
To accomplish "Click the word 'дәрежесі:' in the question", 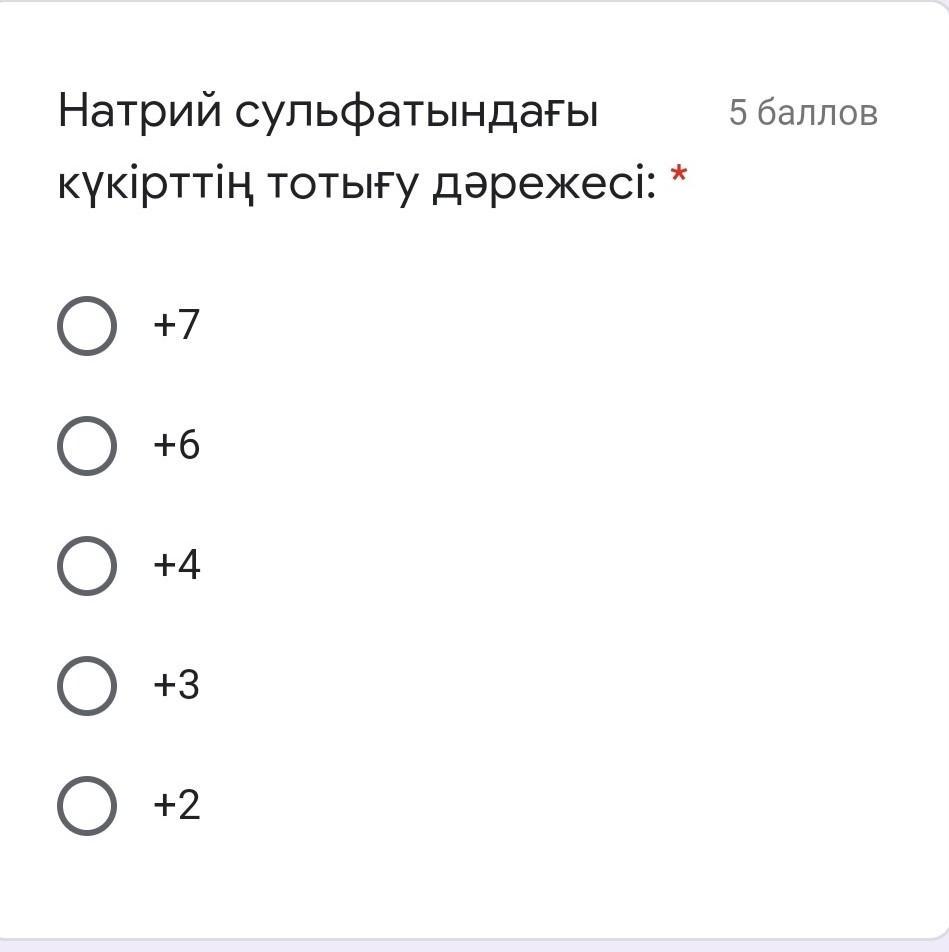I will pos(545,186).
